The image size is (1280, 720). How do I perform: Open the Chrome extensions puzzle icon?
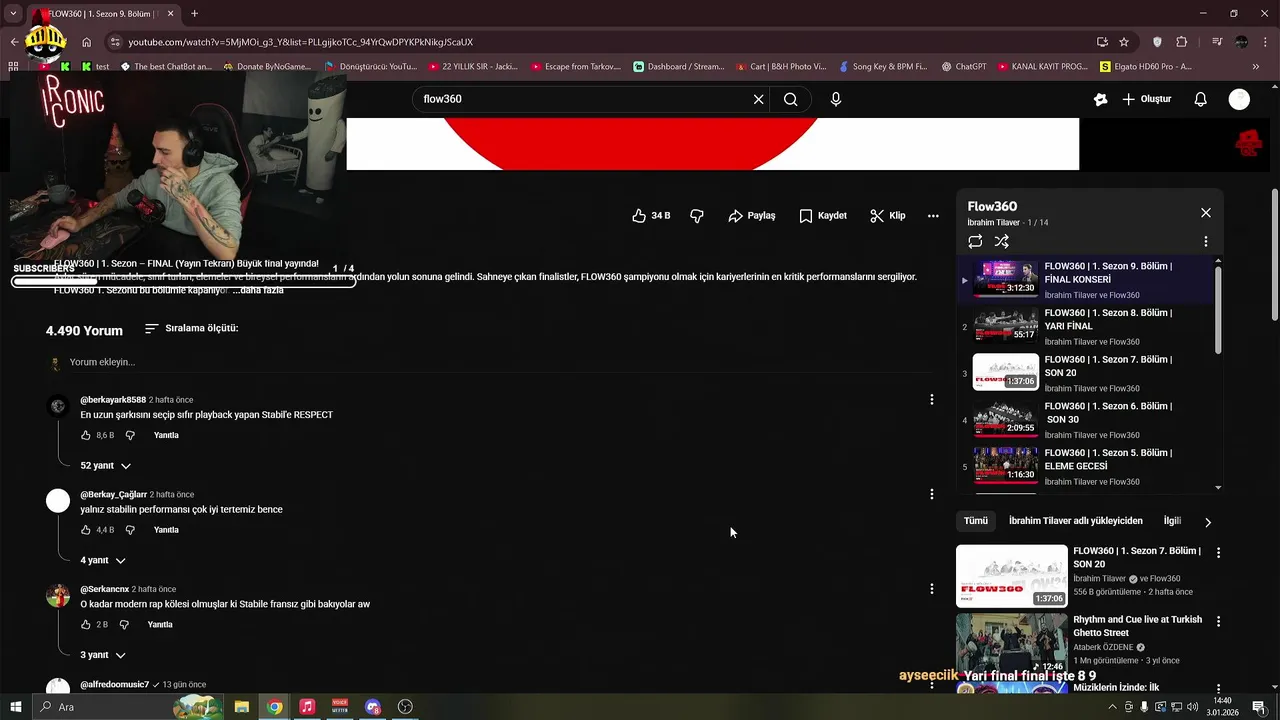click(x=1182, y=42)
